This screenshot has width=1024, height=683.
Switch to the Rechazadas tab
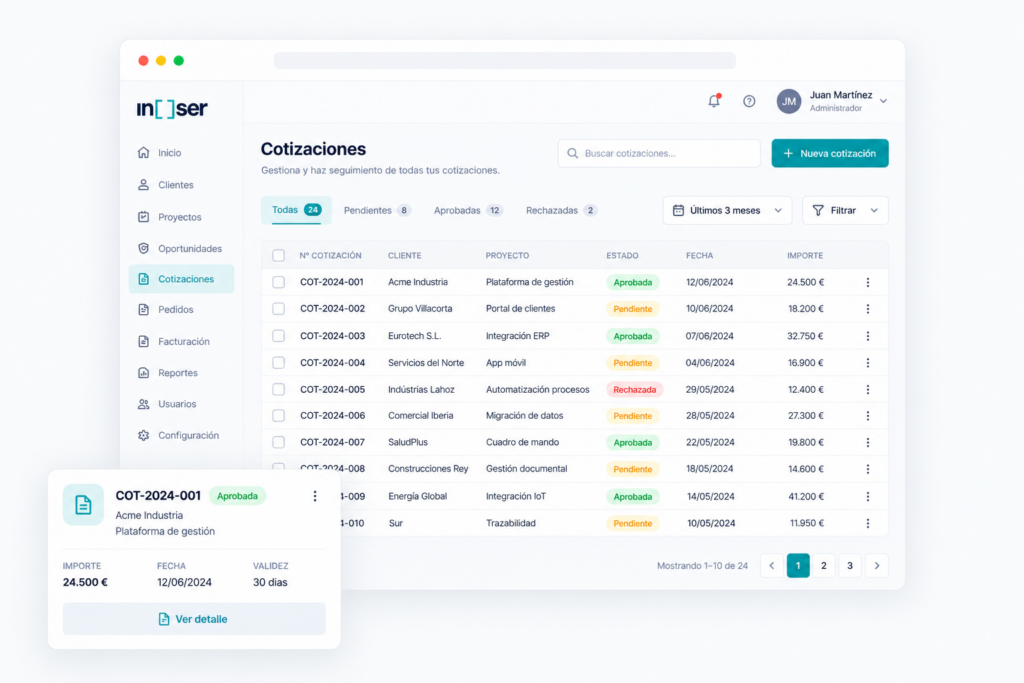pyautogui.click(x=561, y=210)
